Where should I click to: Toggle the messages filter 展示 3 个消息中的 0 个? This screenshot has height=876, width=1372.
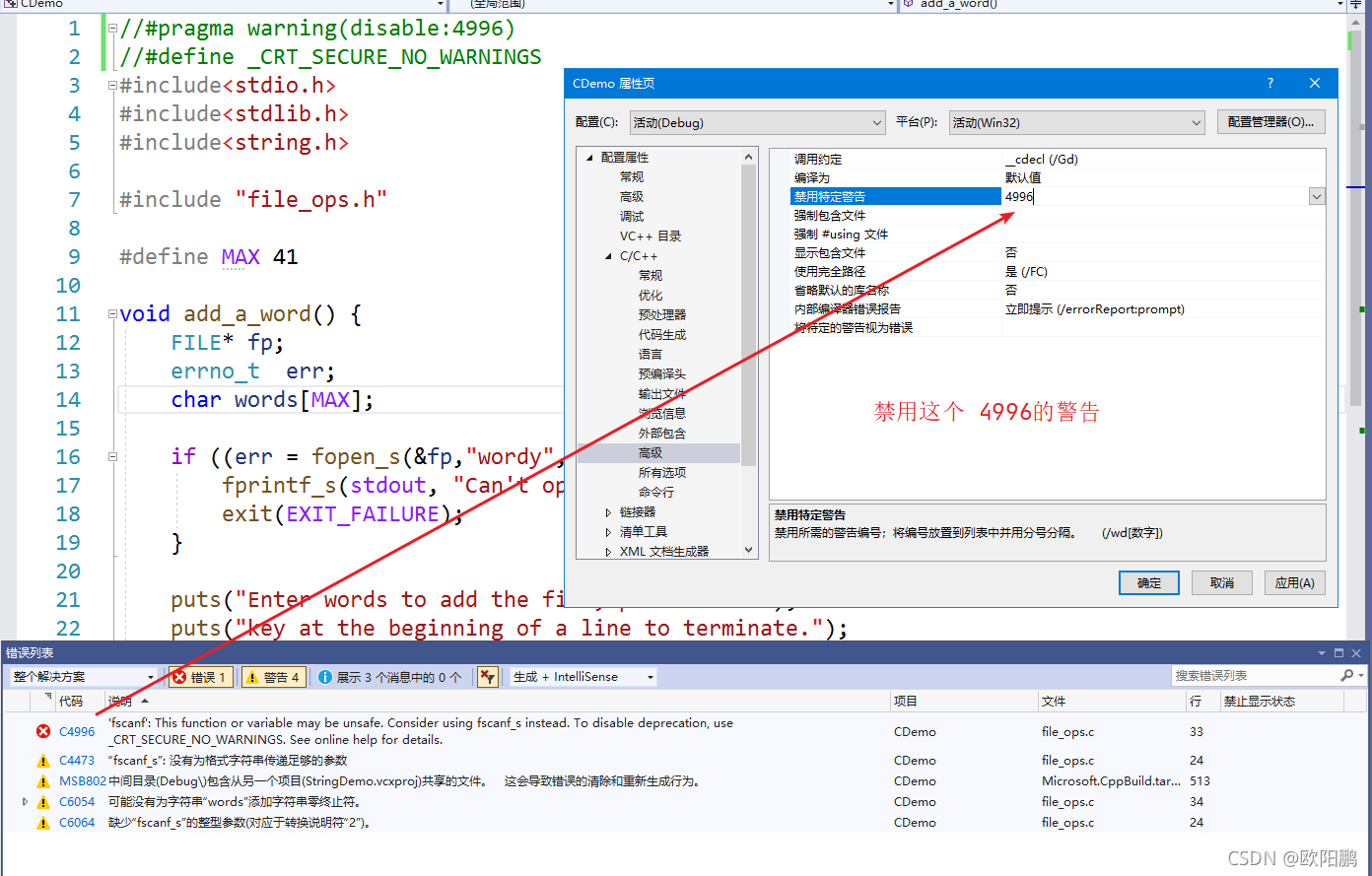click(x=390, y=677)
